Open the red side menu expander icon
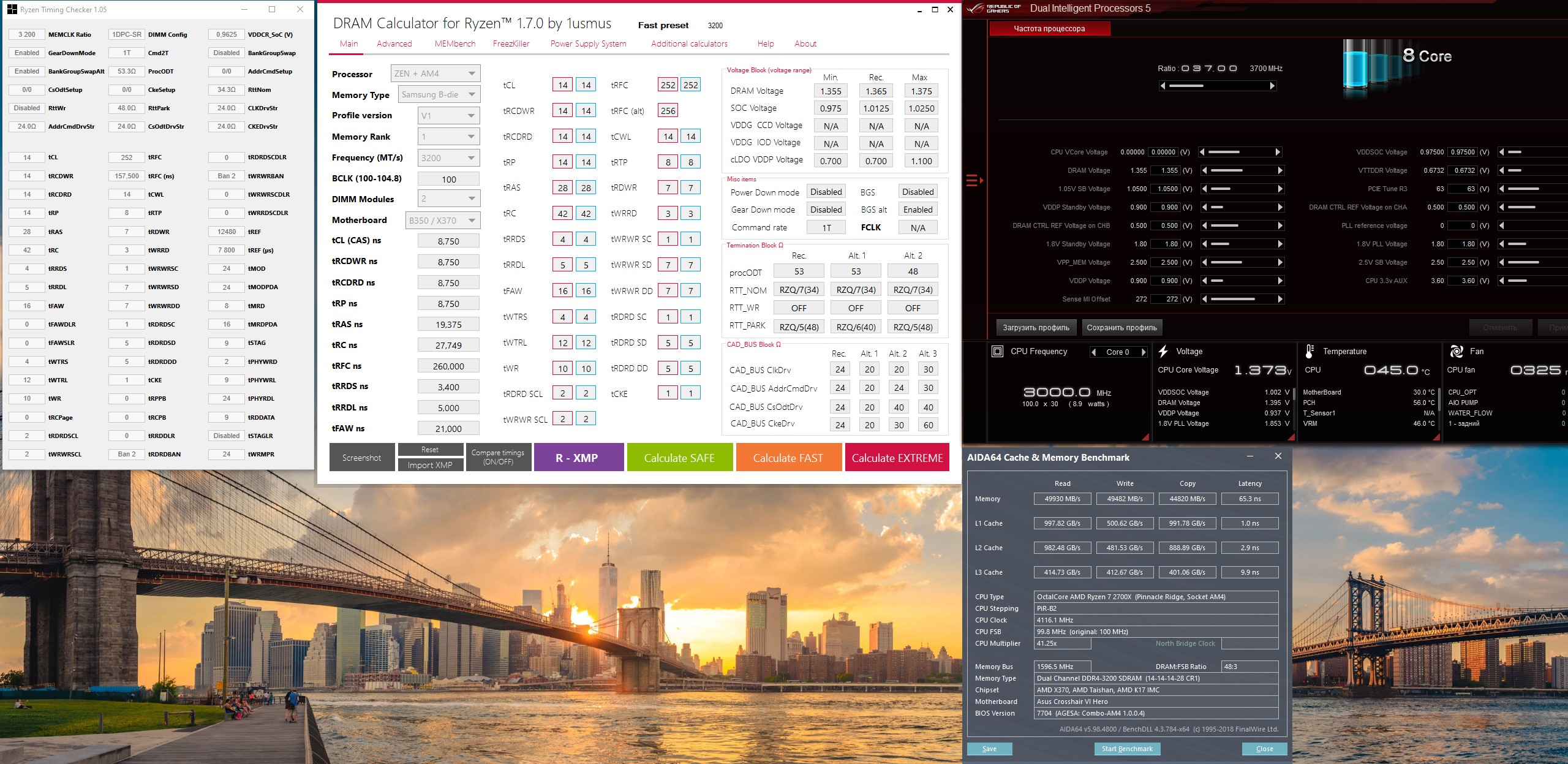The image size is (1568, 764). [974, 180]
